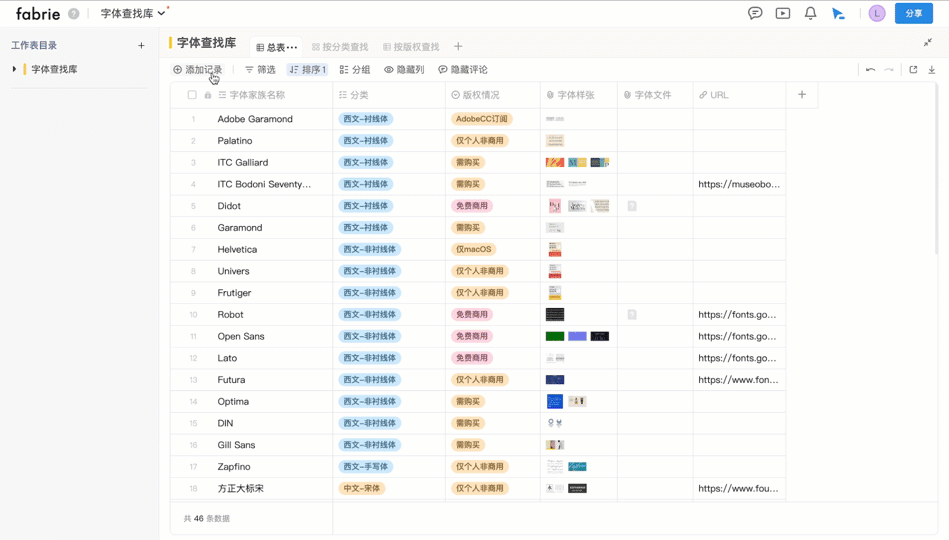The width and height of the screenshot is (949, 540).
Task: Open file attachment icon in Robot row
Action: 632,315
